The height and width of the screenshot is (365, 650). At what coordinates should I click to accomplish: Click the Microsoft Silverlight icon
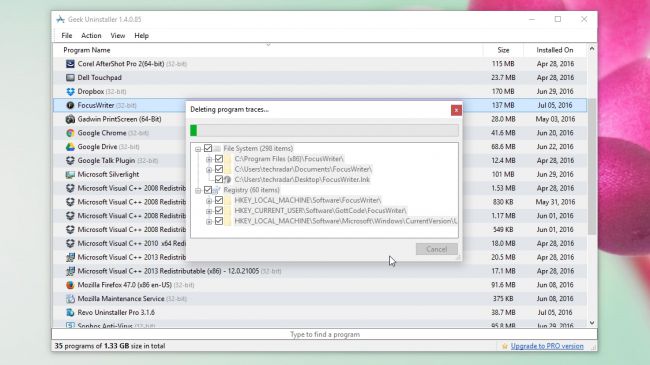[70, 175]
